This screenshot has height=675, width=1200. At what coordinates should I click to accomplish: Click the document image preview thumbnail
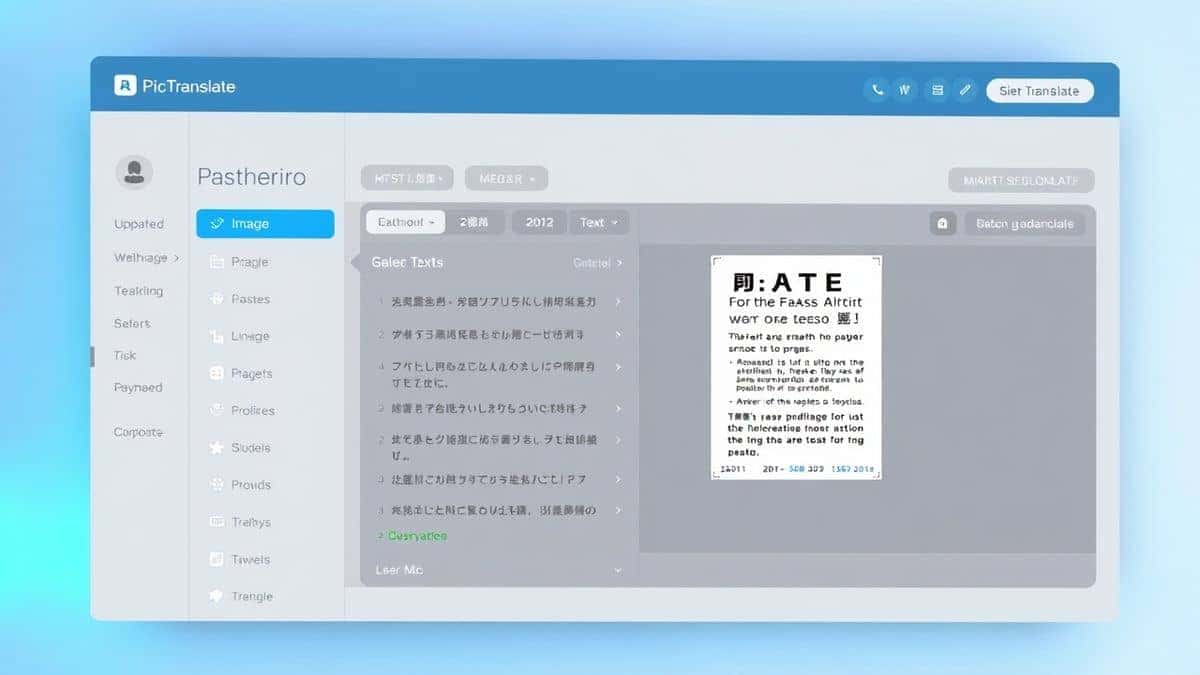click(x=796, y=367)
